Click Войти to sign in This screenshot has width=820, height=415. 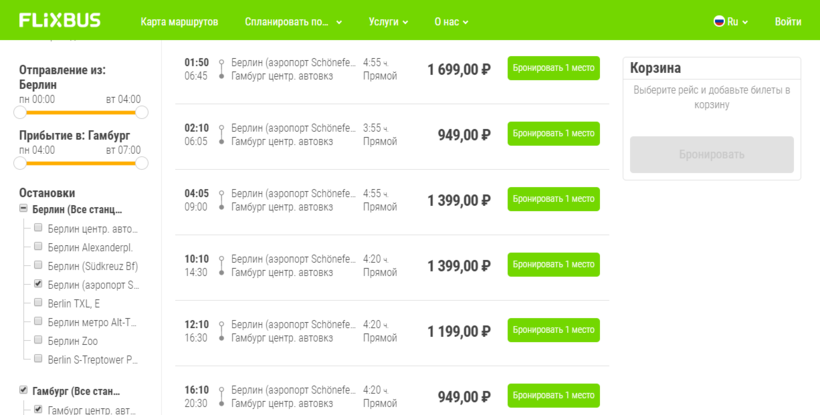coord(788,22)
